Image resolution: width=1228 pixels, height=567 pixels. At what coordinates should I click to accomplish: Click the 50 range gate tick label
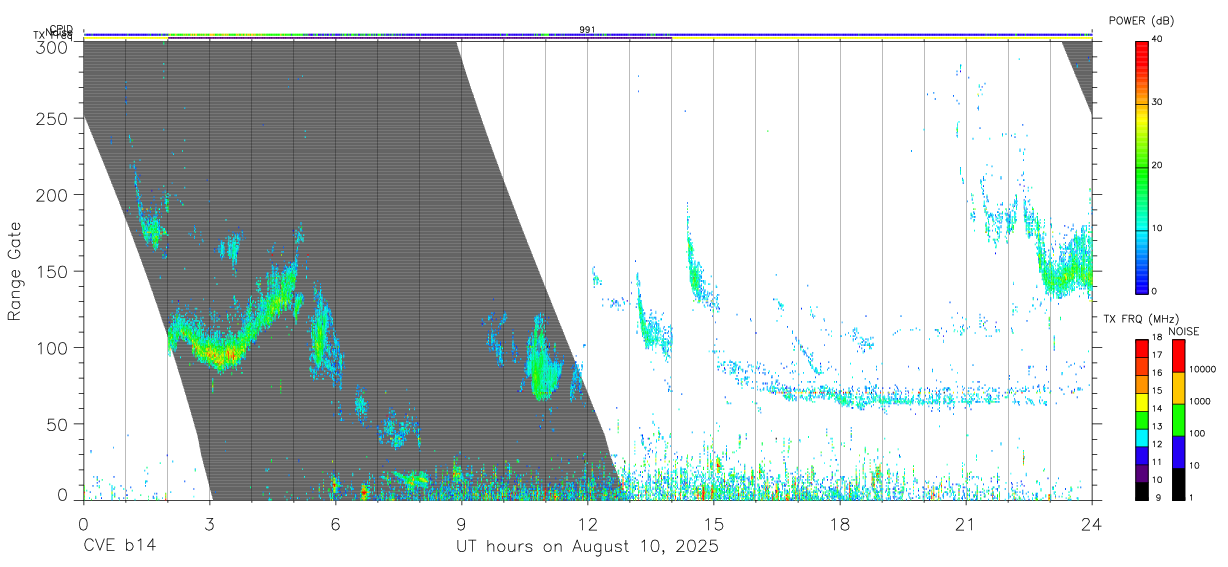58,424
